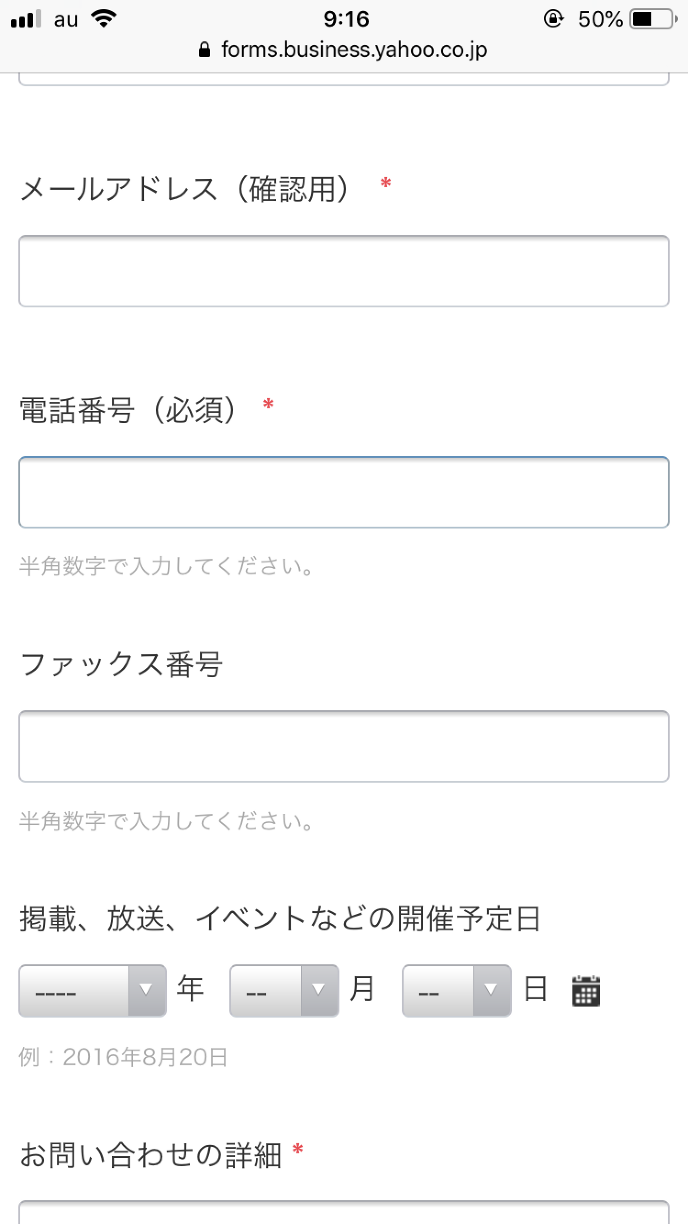Tap the 掲載、放送、イベントなどの開催予定日 label
This screenshot has width=688, height=1224.
[x=280, y=918]
